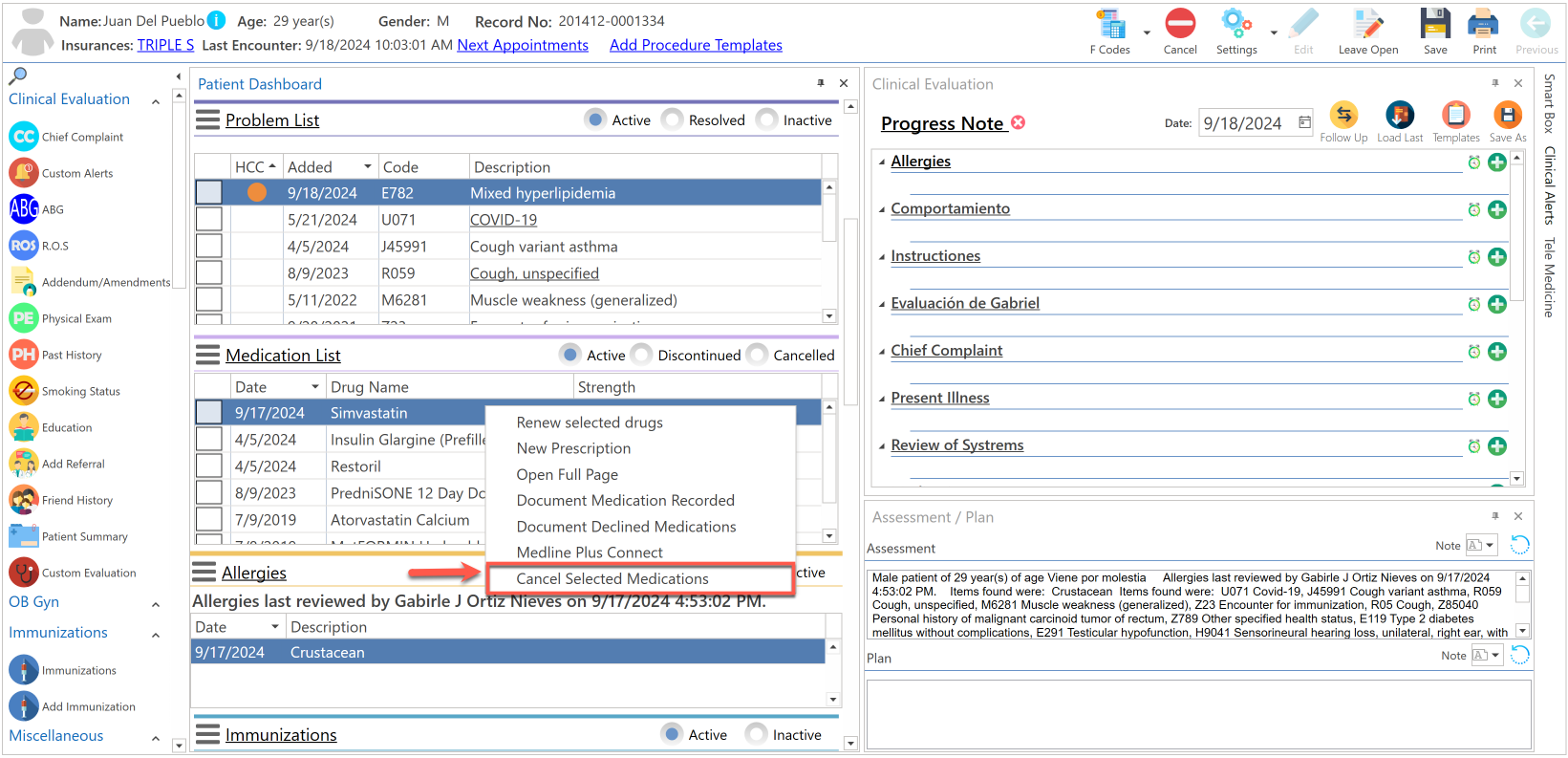Open Add Procedure Templates link
This screenshot has width=1568, height=758.
click(x=696, y=45)
